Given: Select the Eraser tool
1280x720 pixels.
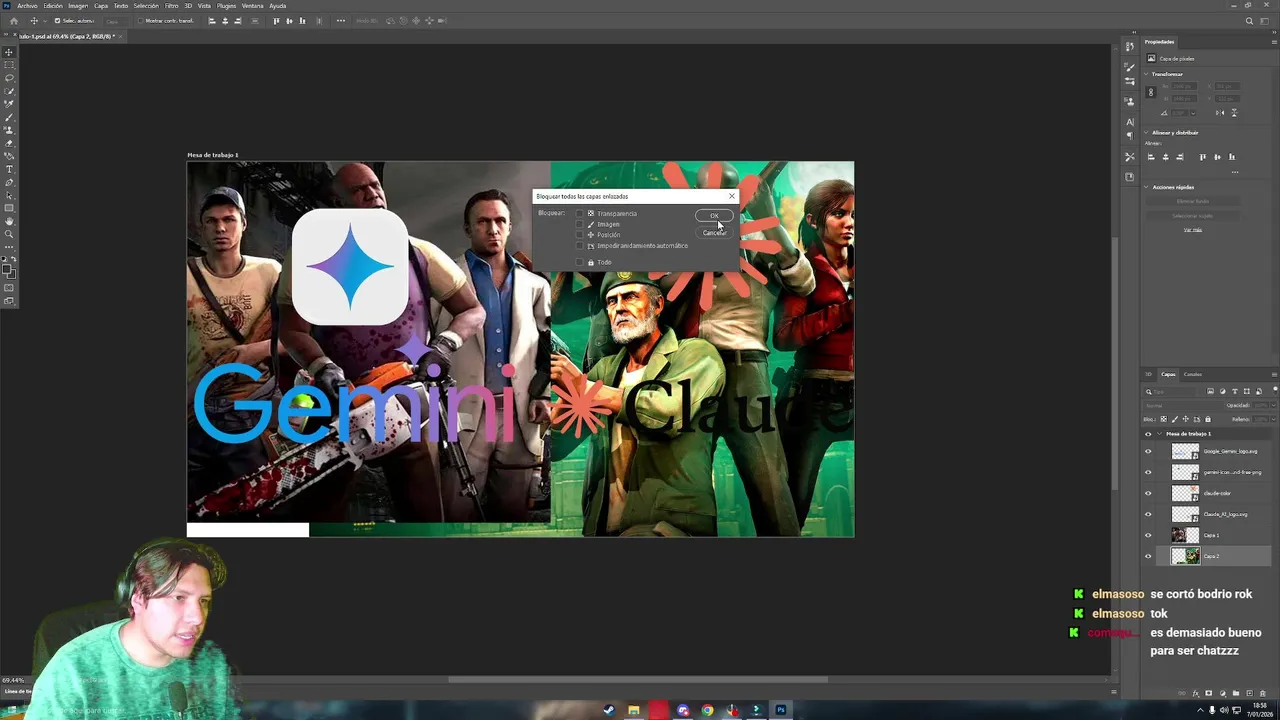Looking at the screenshot, I should tap(9, 143).
